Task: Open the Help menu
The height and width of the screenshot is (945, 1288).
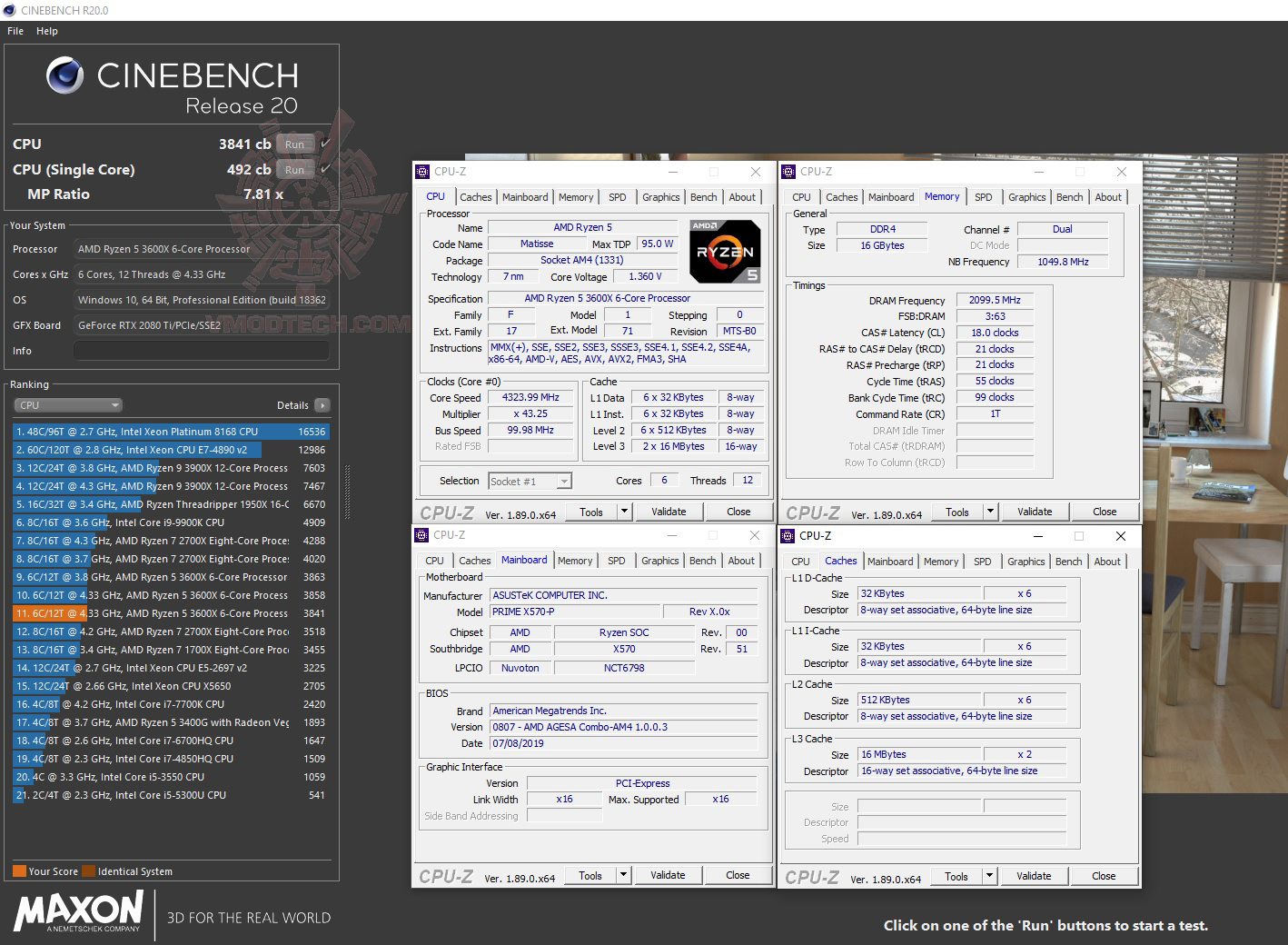Action: point(46,30)
